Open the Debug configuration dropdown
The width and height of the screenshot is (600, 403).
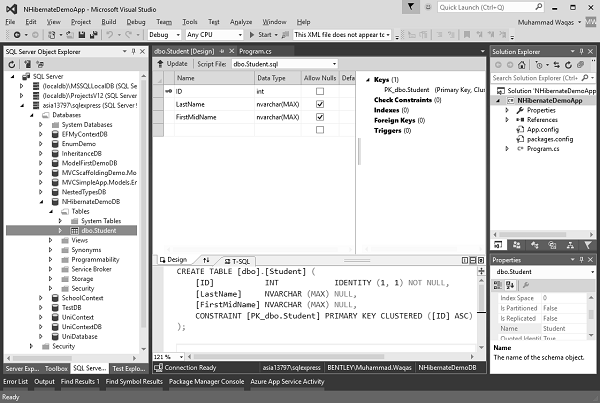[164, 35]
